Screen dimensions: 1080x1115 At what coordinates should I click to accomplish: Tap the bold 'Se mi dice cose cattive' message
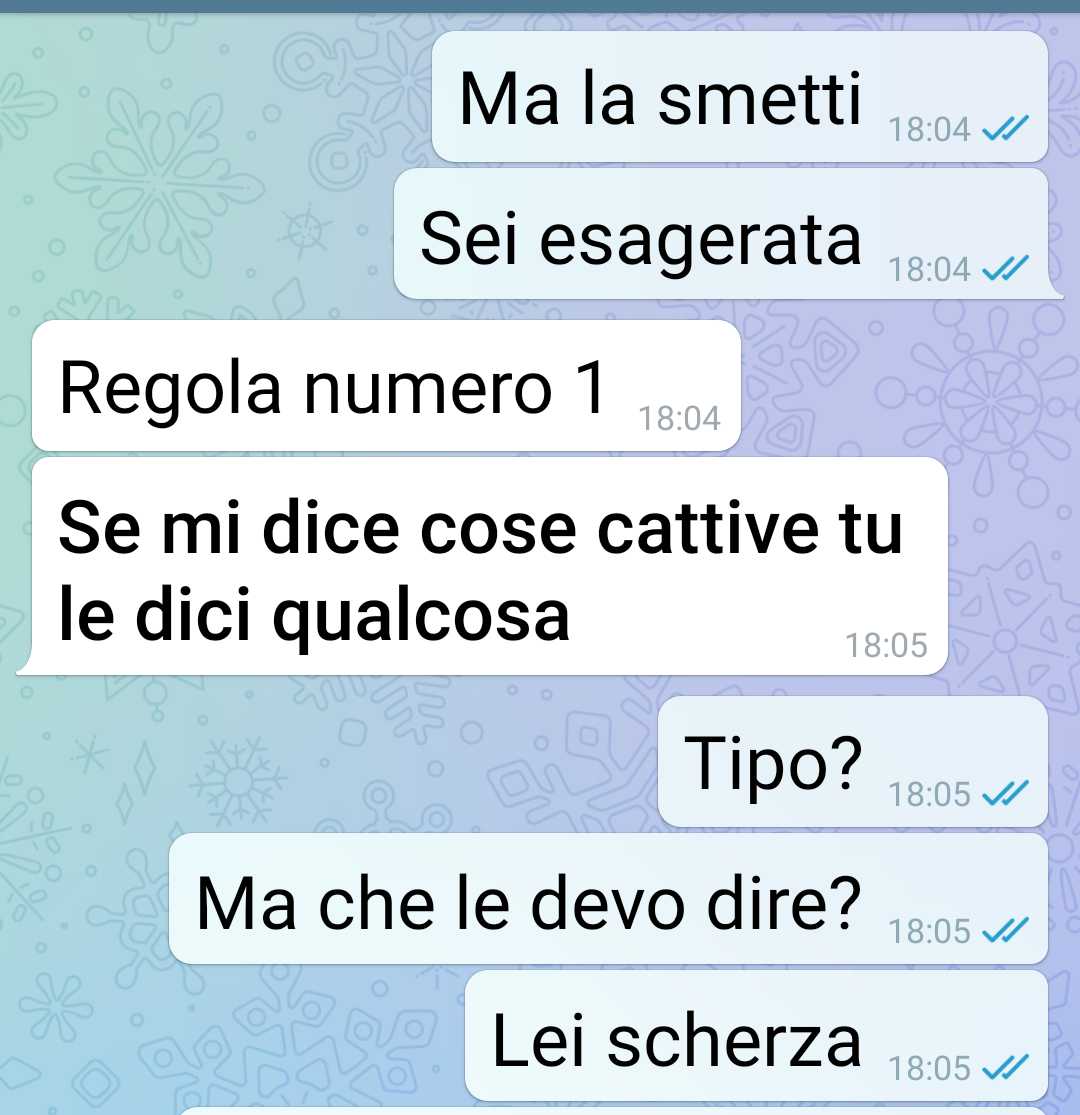coord(483,566)
